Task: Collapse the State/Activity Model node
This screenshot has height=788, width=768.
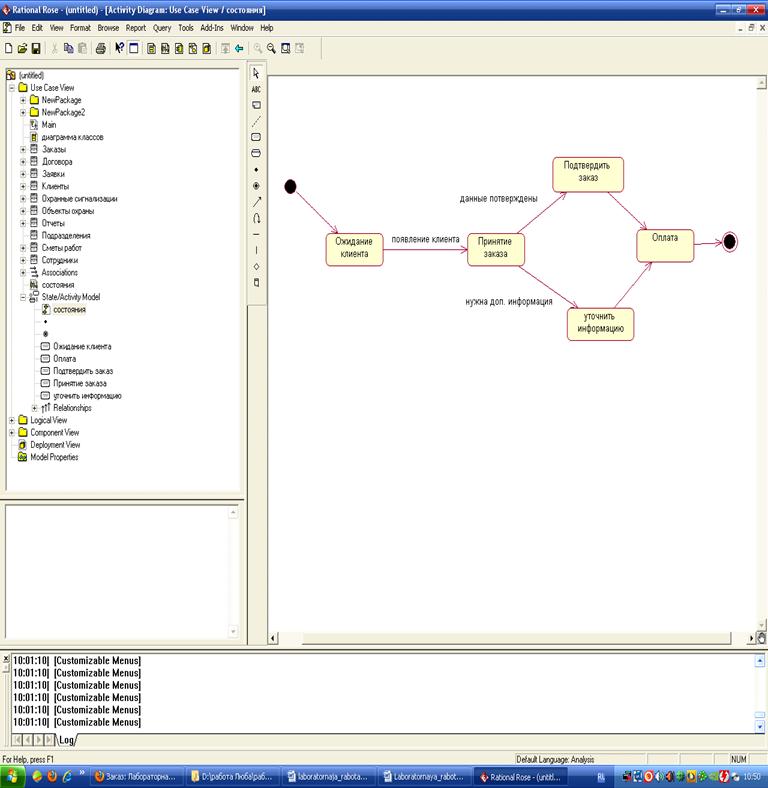Action: [x=23, y=297]
